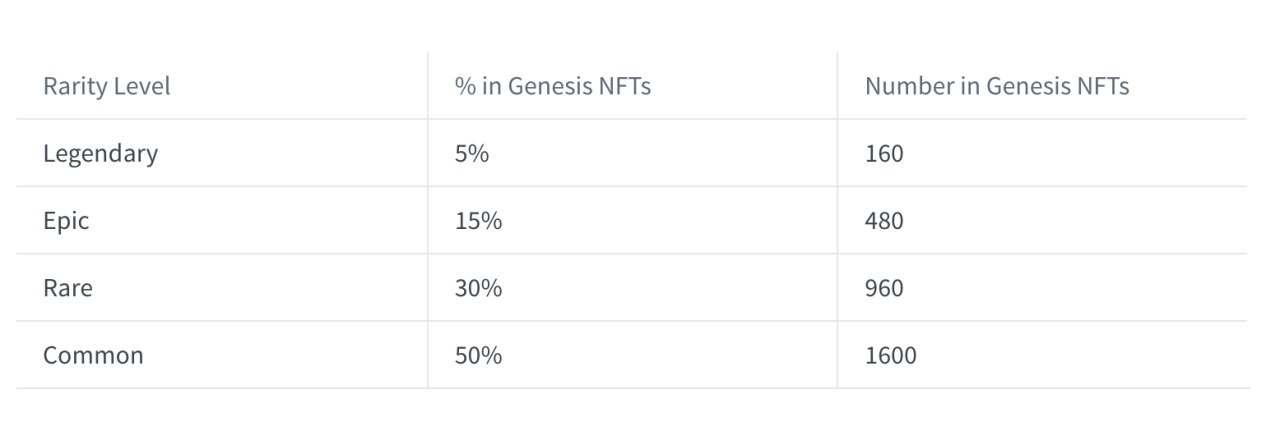Select the Epic rarity cell
Image resolution: width=1280 pixels, height=435 pixels.
[x=66, y=220]
